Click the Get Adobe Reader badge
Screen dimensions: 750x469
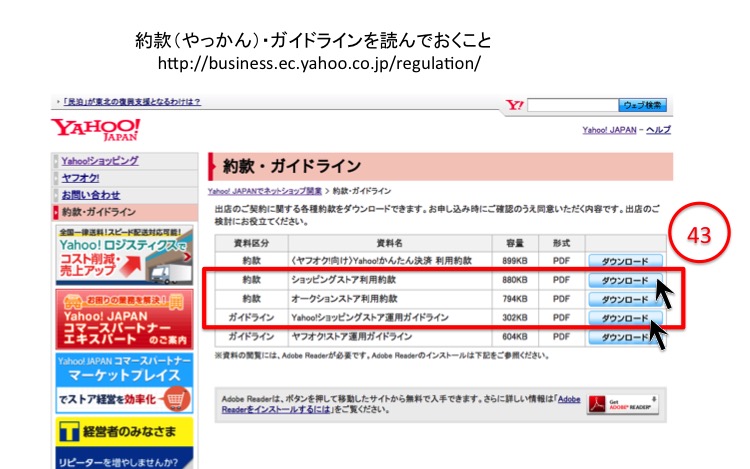(x=623, y=404)
